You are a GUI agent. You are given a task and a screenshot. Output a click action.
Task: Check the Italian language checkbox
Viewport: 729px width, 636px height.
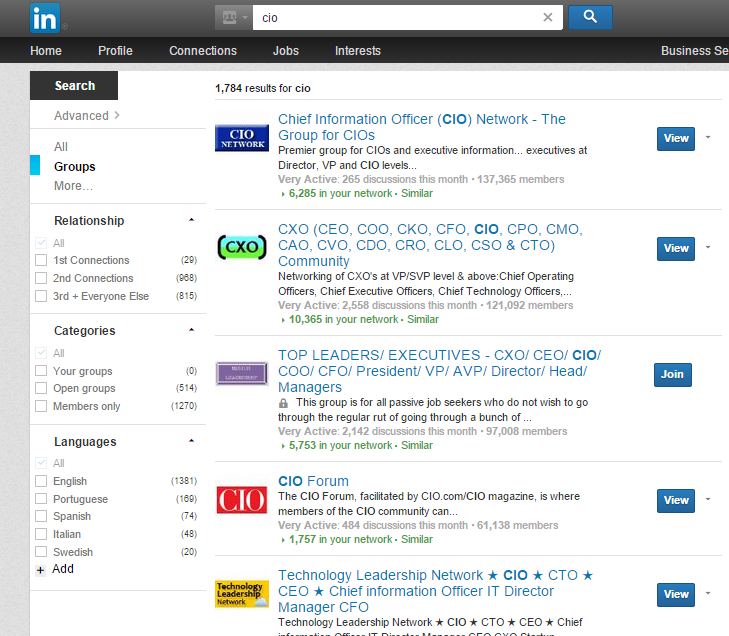point(41,534)
